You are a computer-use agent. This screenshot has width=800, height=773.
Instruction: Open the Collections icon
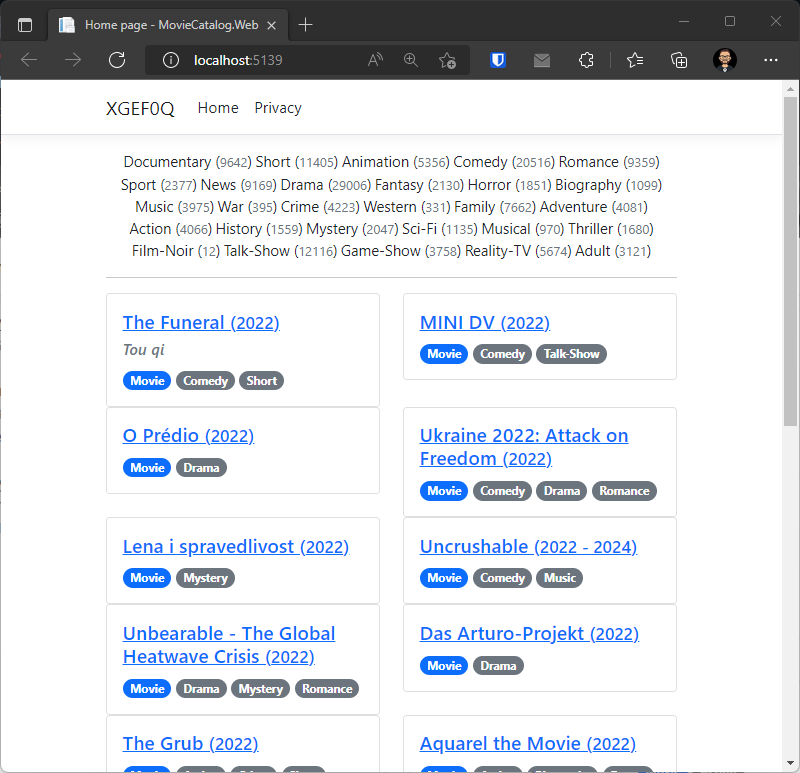tap(680, 60)
